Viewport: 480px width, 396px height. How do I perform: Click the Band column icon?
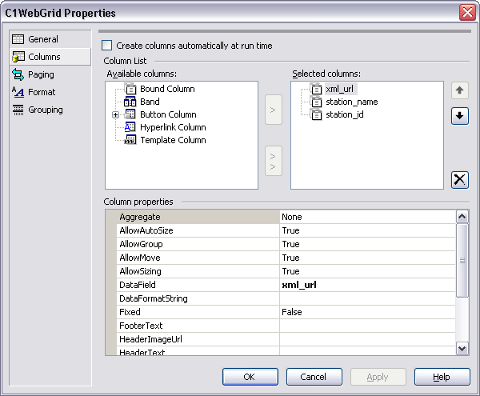130,101
